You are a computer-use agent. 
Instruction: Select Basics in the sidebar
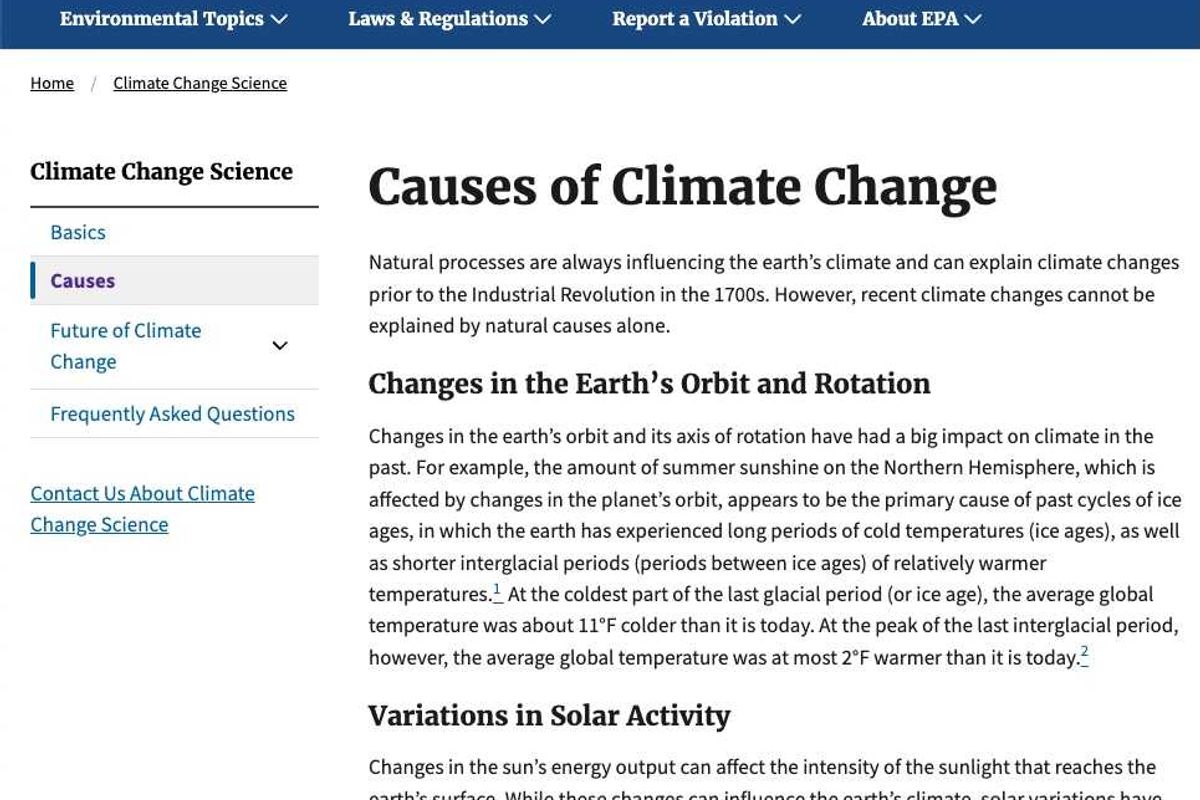[77, 232]
